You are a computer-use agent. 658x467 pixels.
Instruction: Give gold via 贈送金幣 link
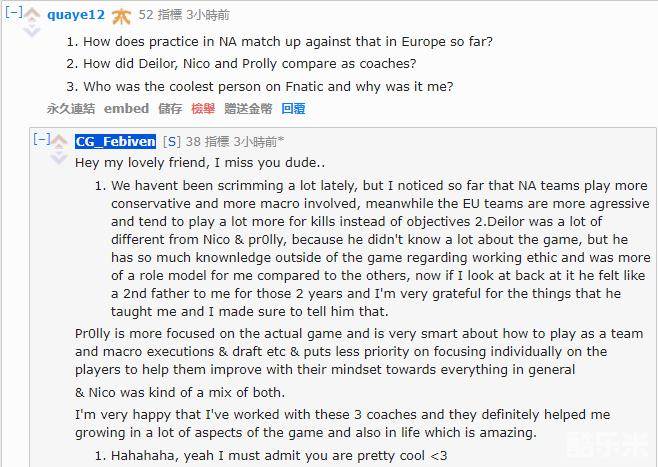(x=248, y=108)
